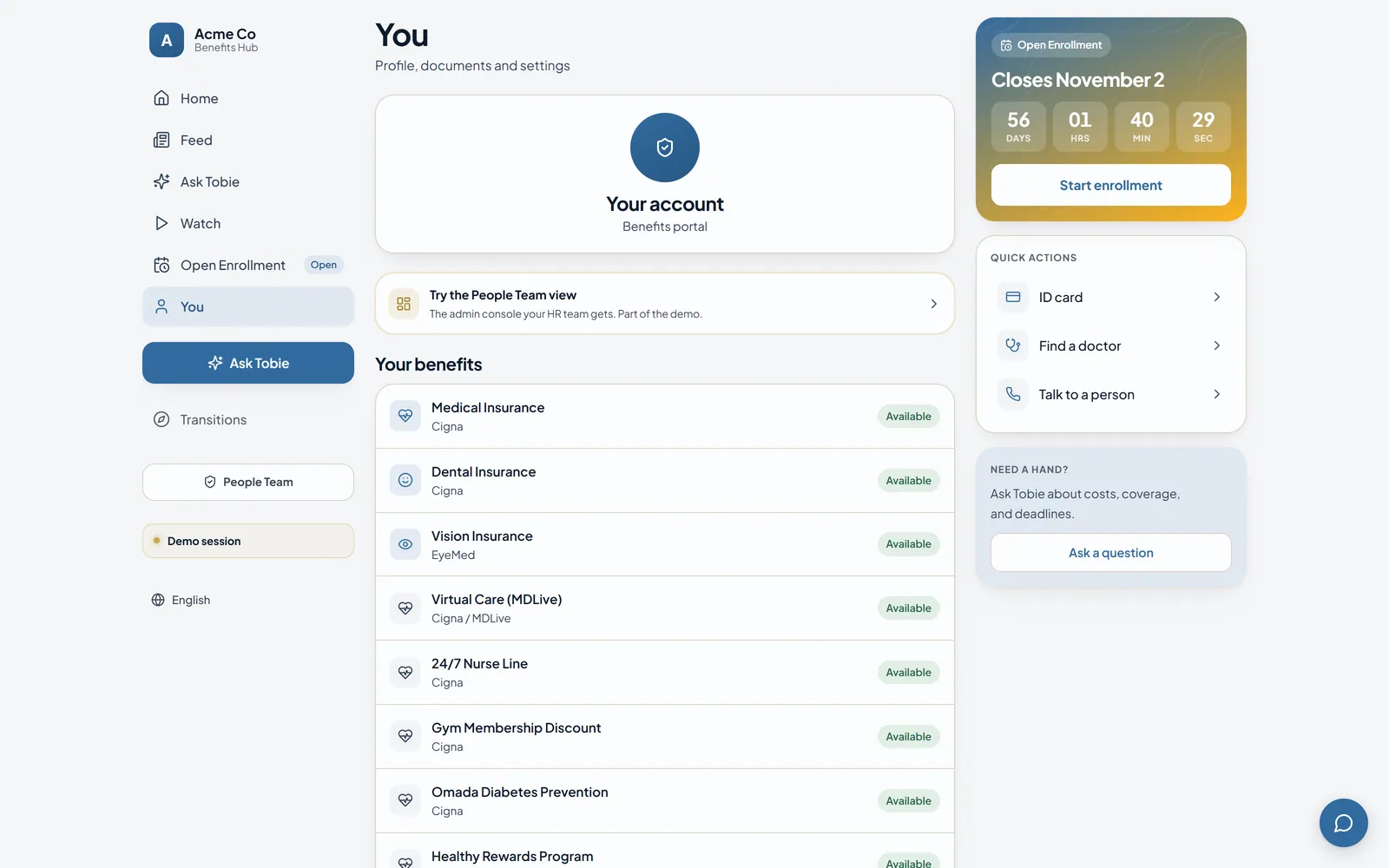Image resolution: width=1389 pixels, height=868 pixels.
Task: Open the Home page in sidebar
Action: click(248, 98)
